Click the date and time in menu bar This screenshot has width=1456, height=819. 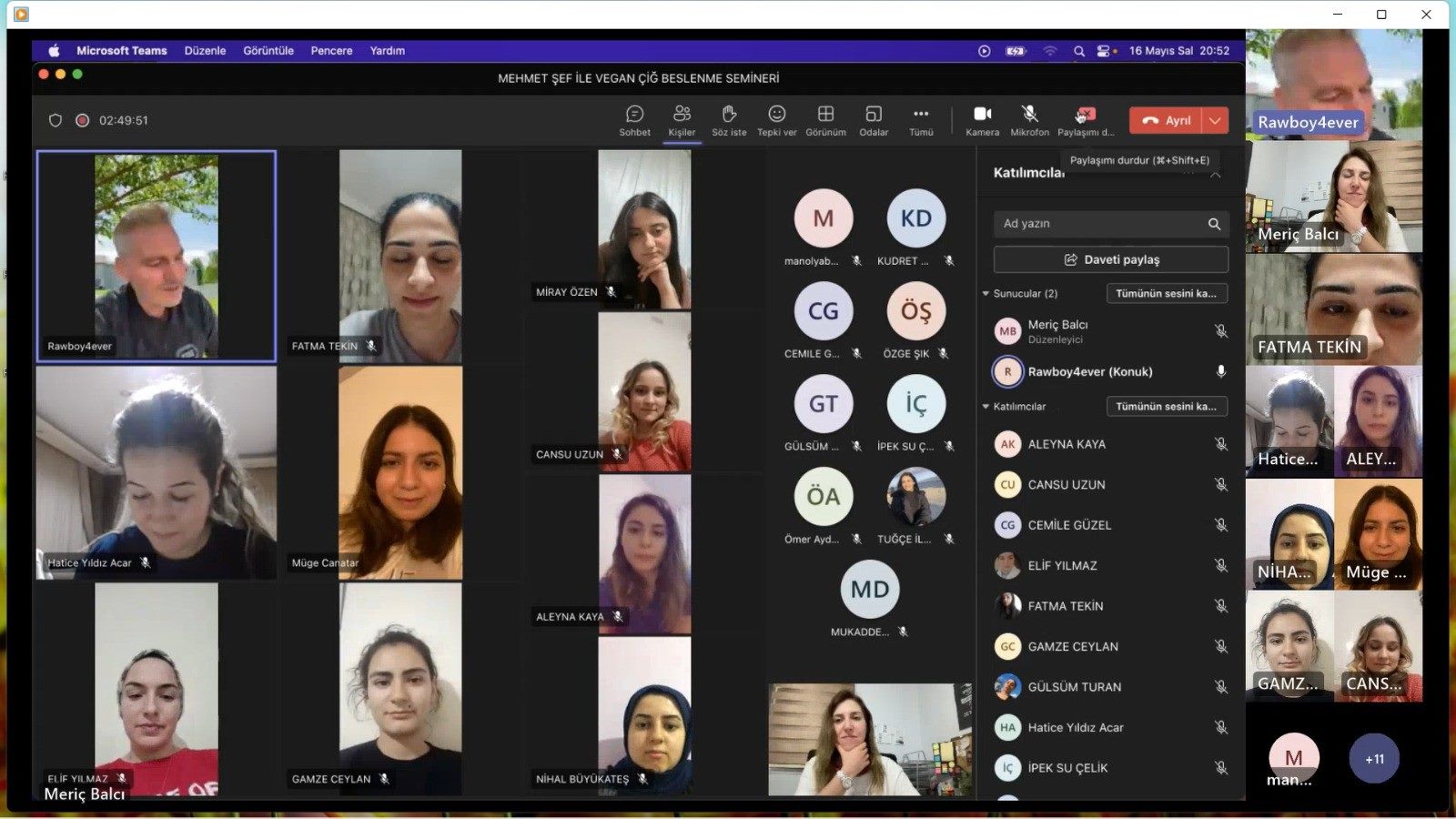click(x=1179, y=51)
